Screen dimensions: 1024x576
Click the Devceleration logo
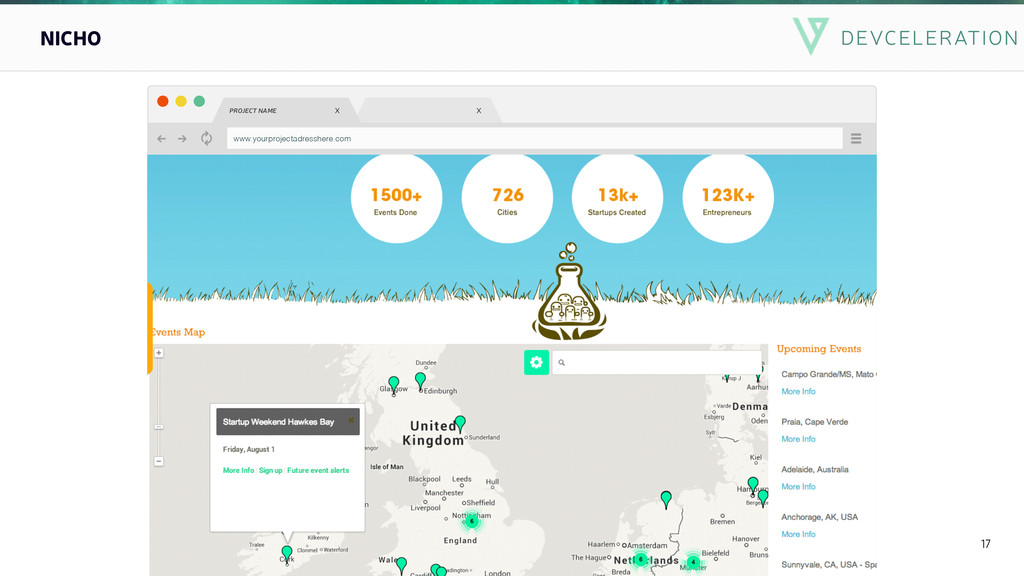click(905, 37)
